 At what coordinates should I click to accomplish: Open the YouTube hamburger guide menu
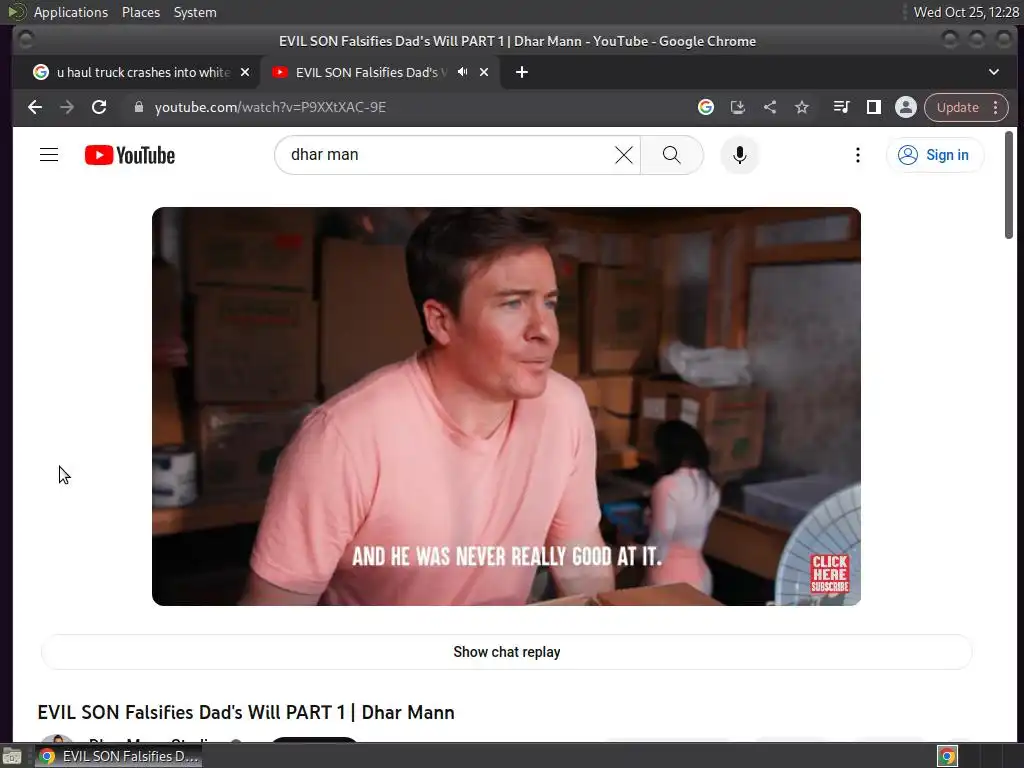pyautogui.click(x=49, y=155)
